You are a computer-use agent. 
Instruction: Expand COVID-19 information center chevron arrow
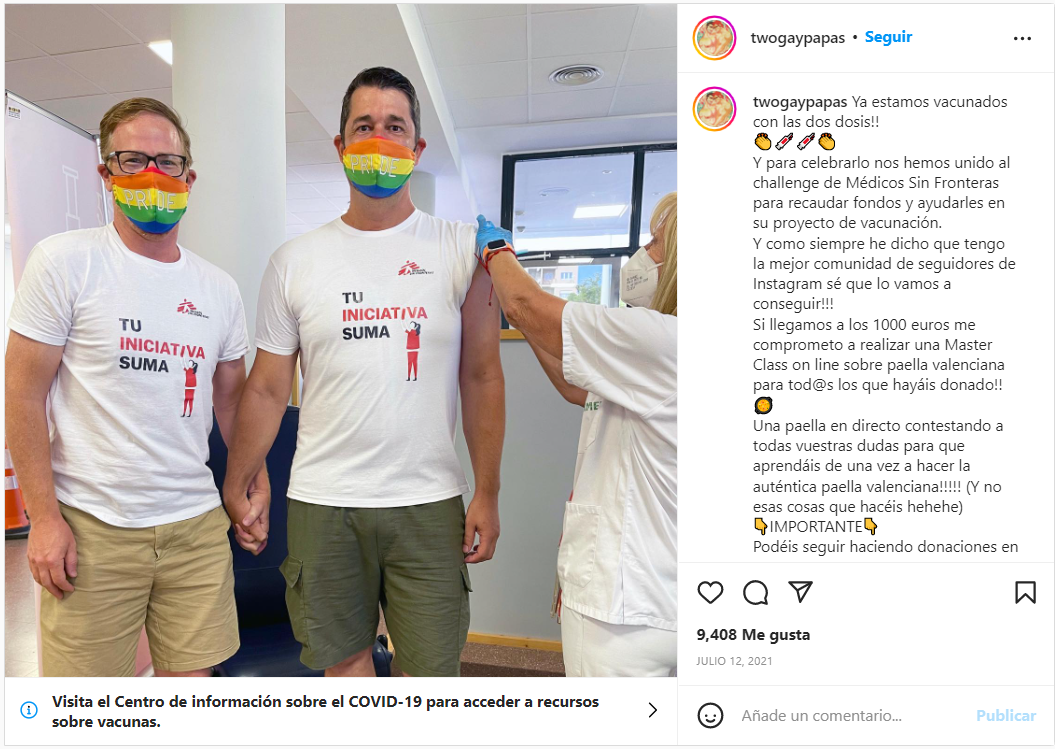652,710
